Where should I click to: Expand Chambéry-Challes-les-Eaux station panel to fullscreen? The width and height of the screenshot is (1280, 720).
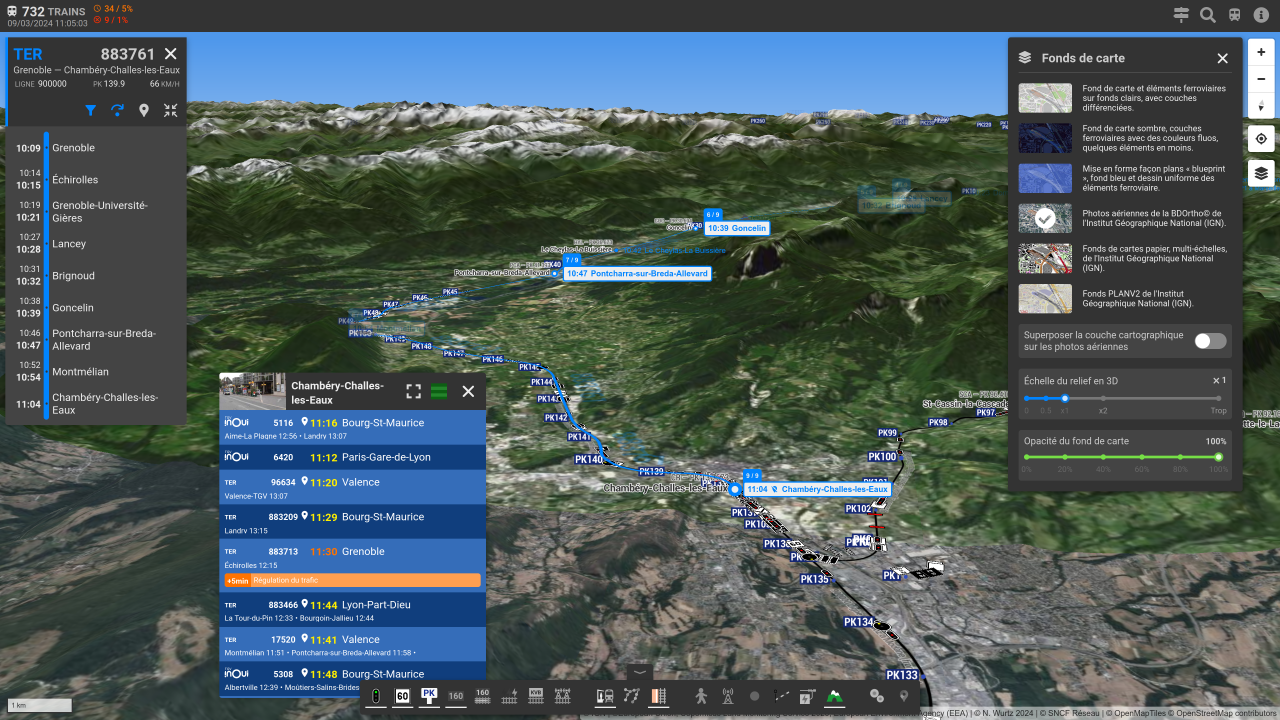pos(413,391)
